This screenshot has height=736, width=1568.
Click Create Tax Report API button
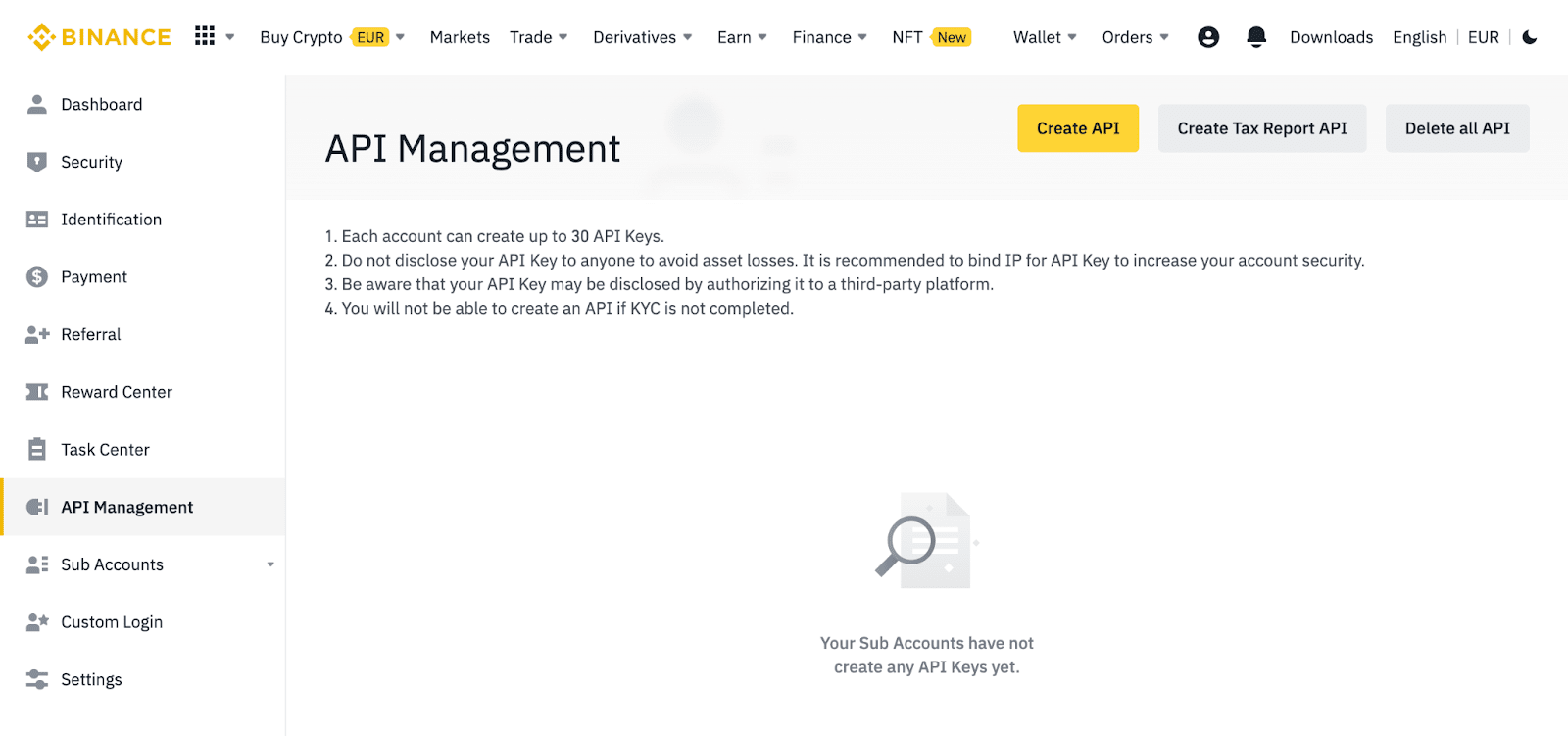pyautogui.click(x=1262, y=128)
